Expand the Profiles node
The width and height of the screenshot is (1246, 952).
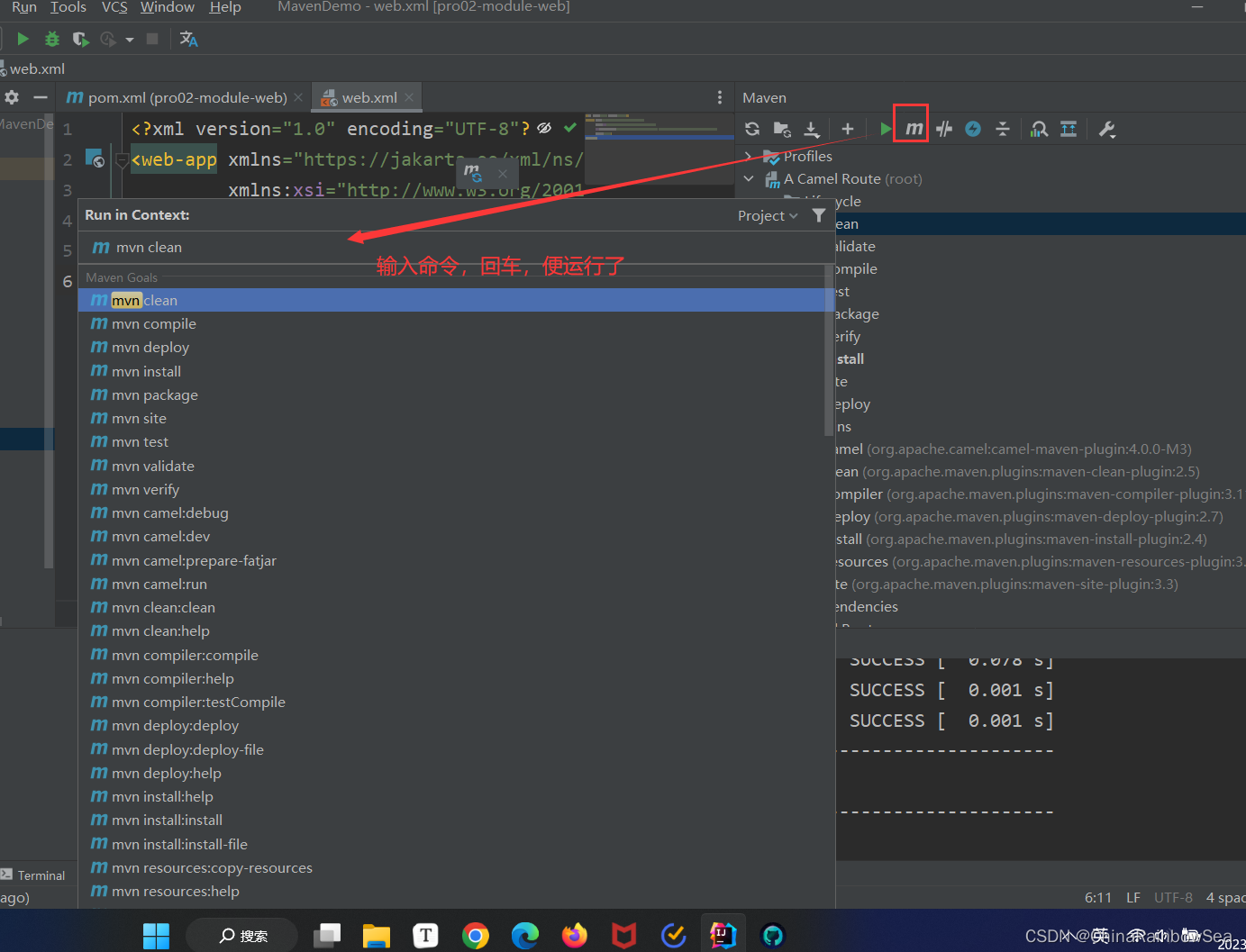click(749, 156)
